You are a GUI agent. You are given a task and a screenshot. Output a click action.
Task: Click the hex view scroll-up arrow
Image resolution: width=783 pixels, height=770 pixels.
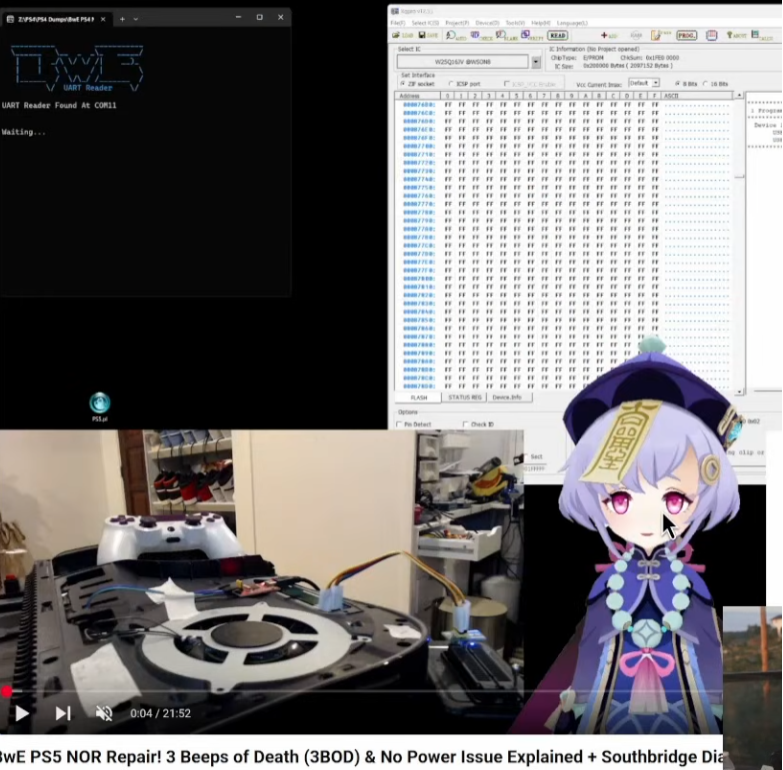[740, 95]
